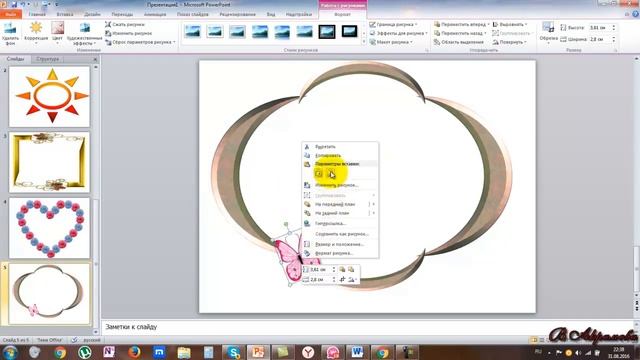This screenshot has width=640, height=360.
Task: Click the Windows Start button
Action: (10, 352)
